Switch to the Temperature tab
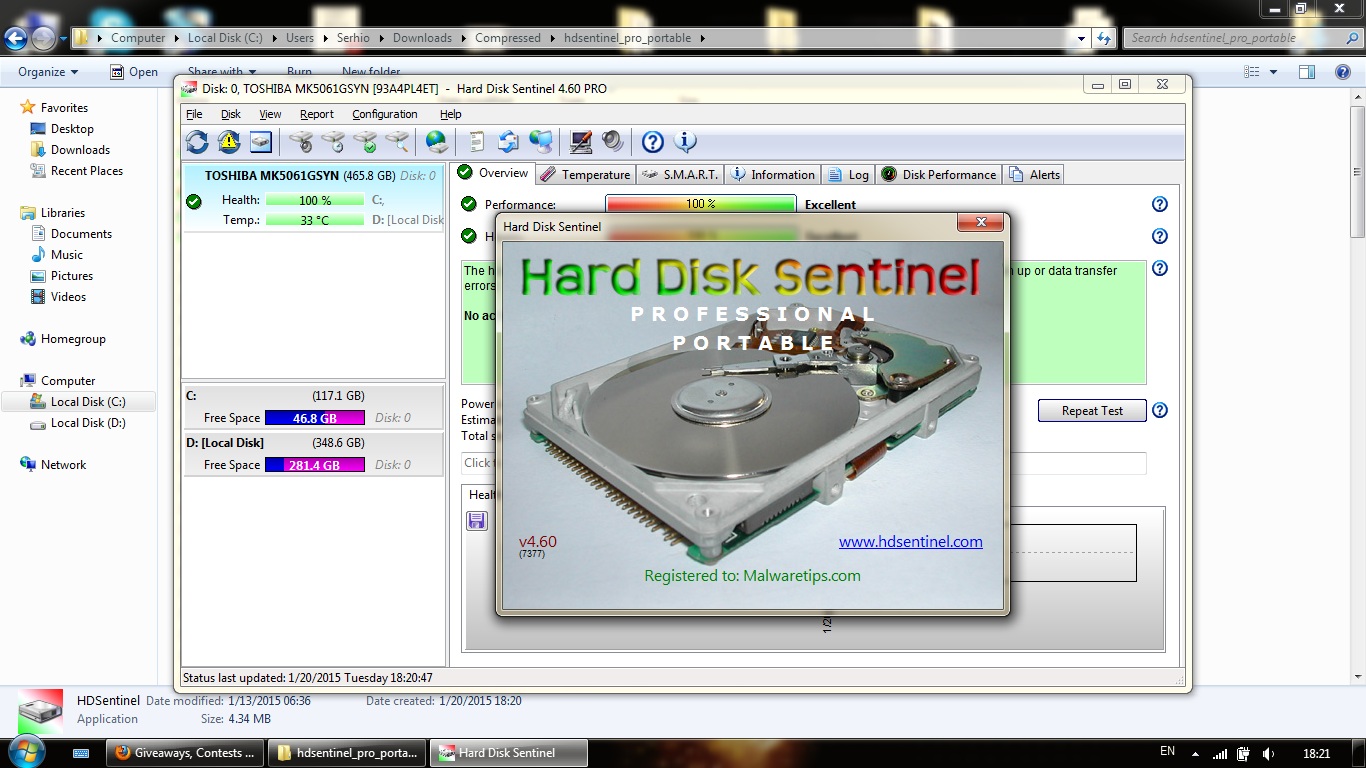The image size is (1366, 768). (x=585, y=174)
